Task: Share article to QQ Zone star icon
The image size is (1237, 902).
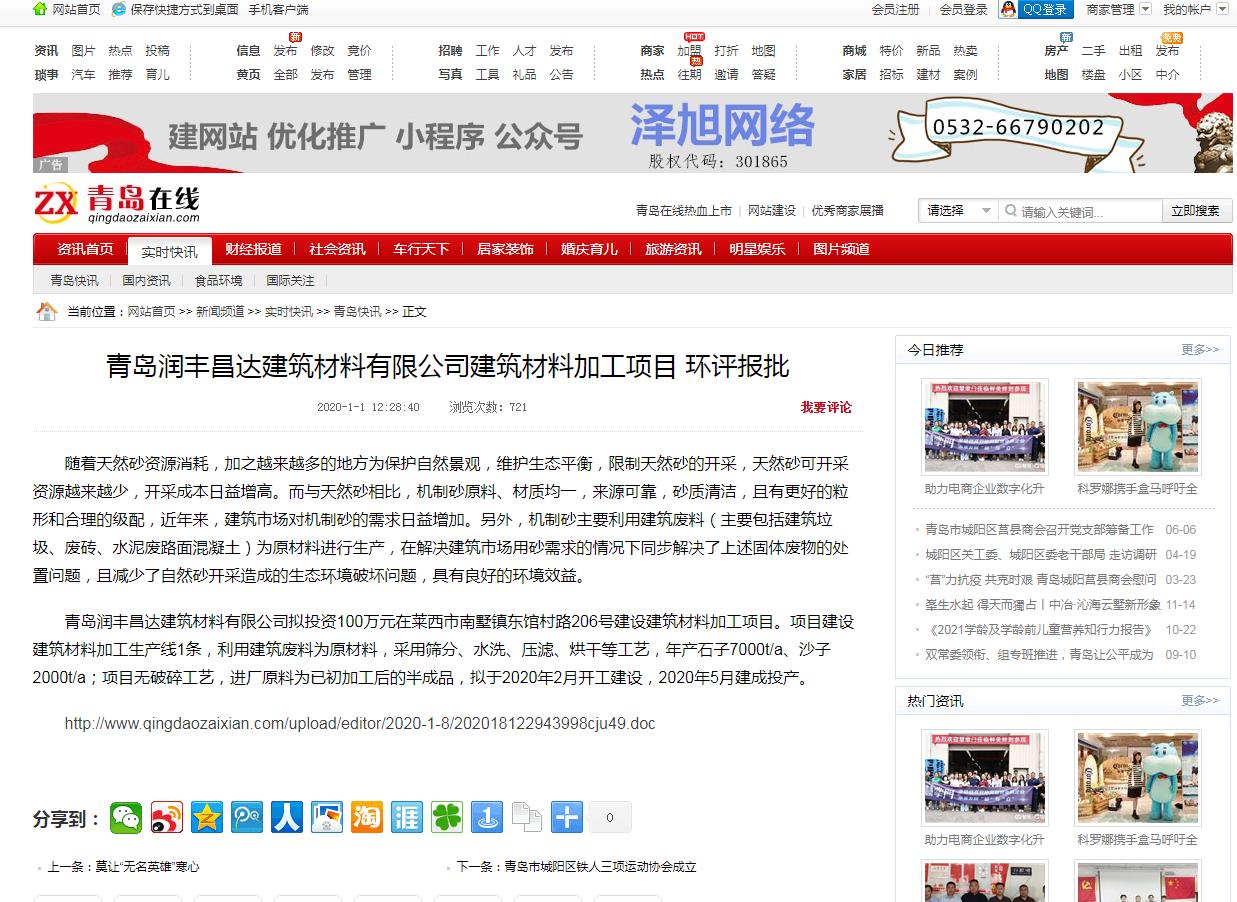Action: coord(207,817)
